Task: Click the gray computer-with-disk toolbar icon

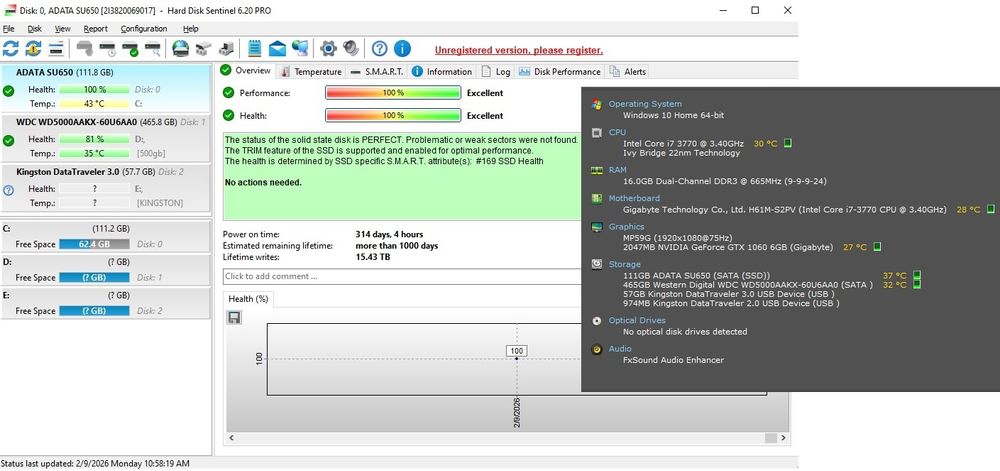Action: point(226,48)
